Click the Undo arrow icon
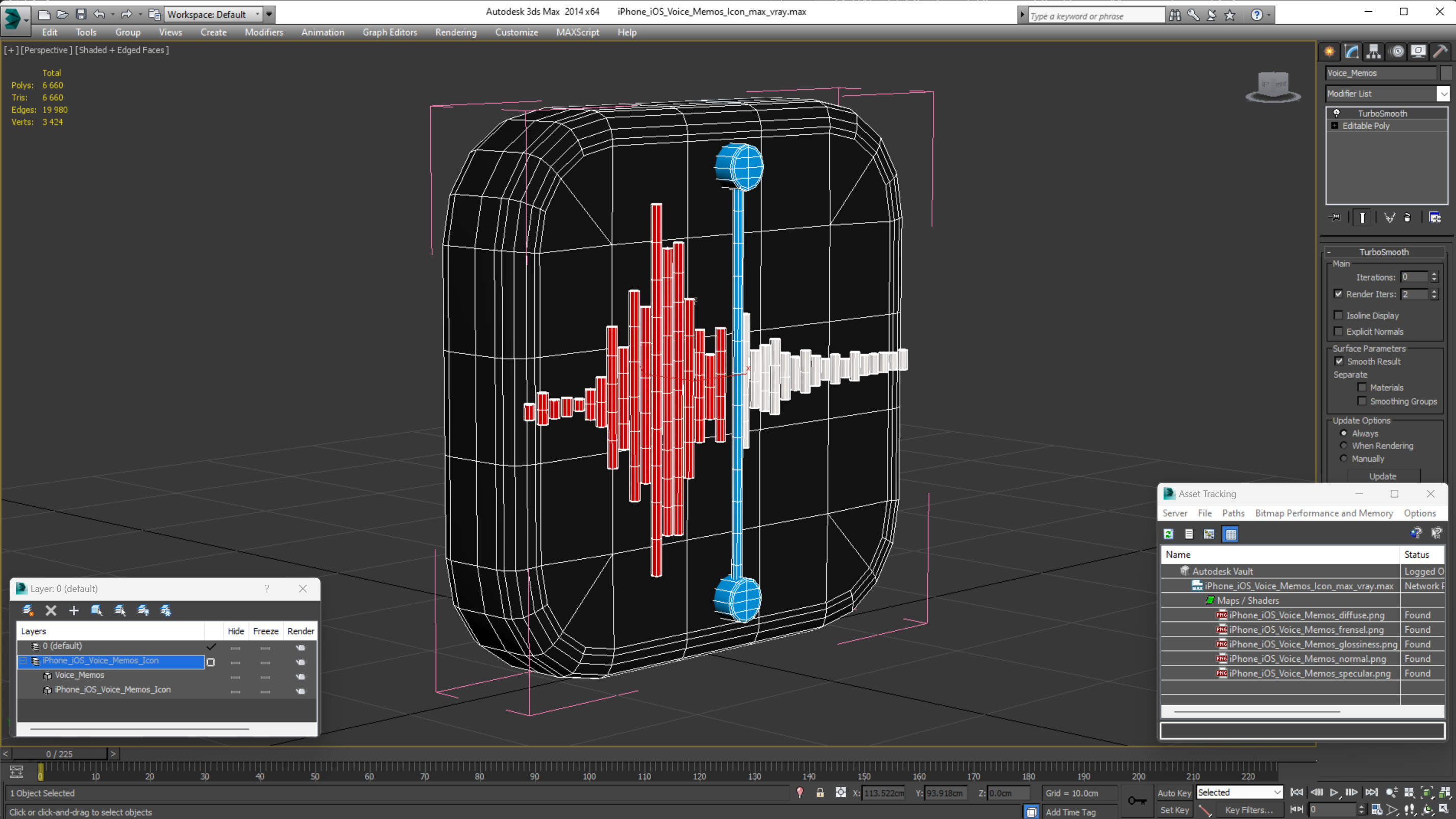Image resolution: width=1456 pixels, height=819 pixels. point(99,14)
